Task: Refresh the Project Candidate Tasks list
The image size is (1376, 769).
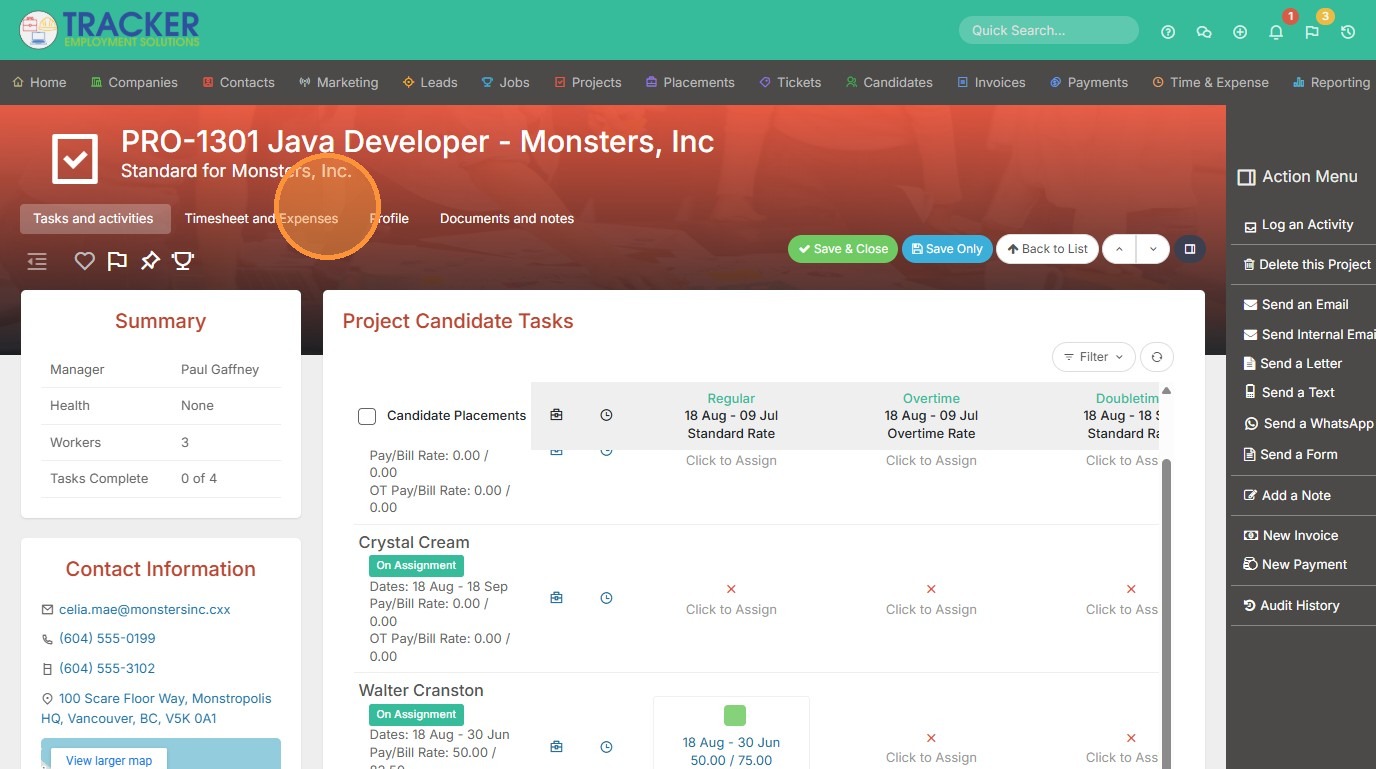Action: click(1157, 357)
